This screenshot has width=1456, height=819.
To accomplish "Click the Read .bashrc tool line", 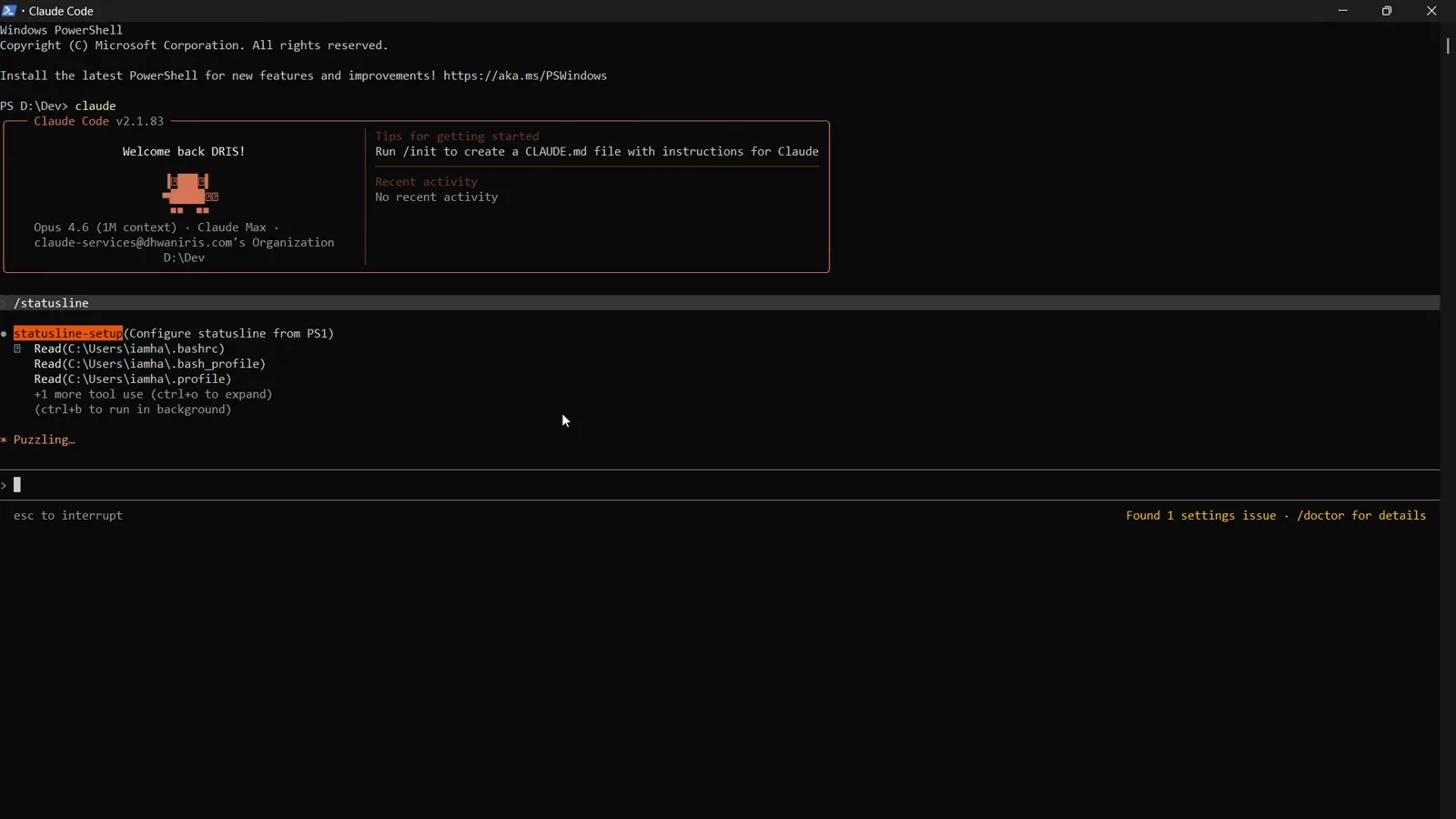I will point(129,349).
